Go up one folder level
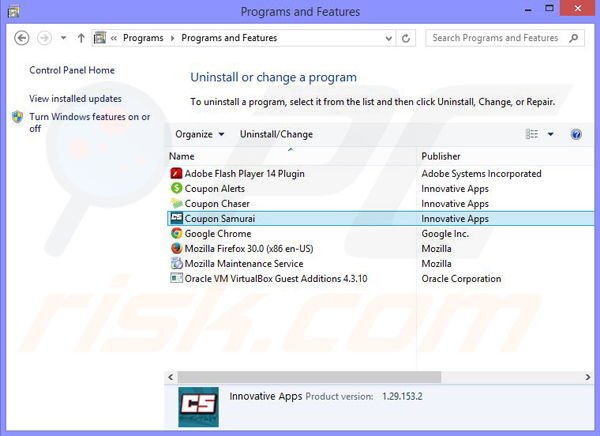 (81, 38)
